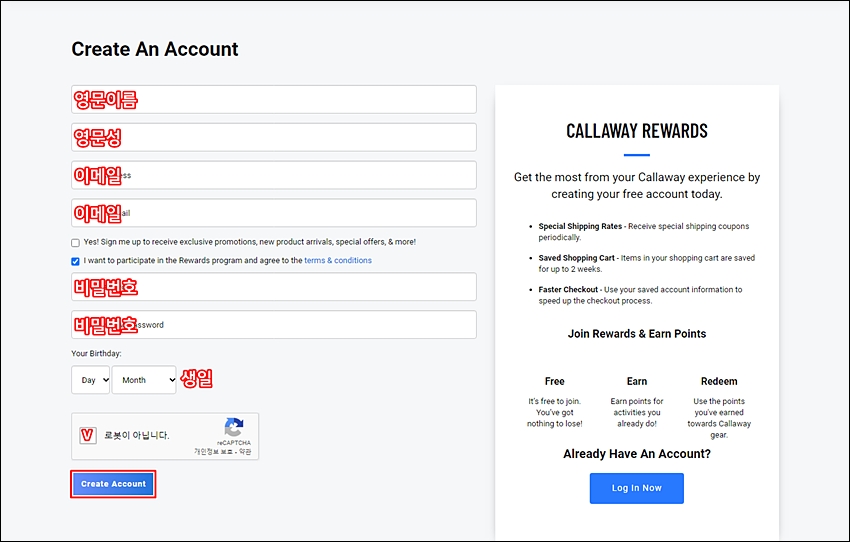The image size is (850, 542).
Task: Click the reCAPTCHA logo icon
Action: point(234,427)
